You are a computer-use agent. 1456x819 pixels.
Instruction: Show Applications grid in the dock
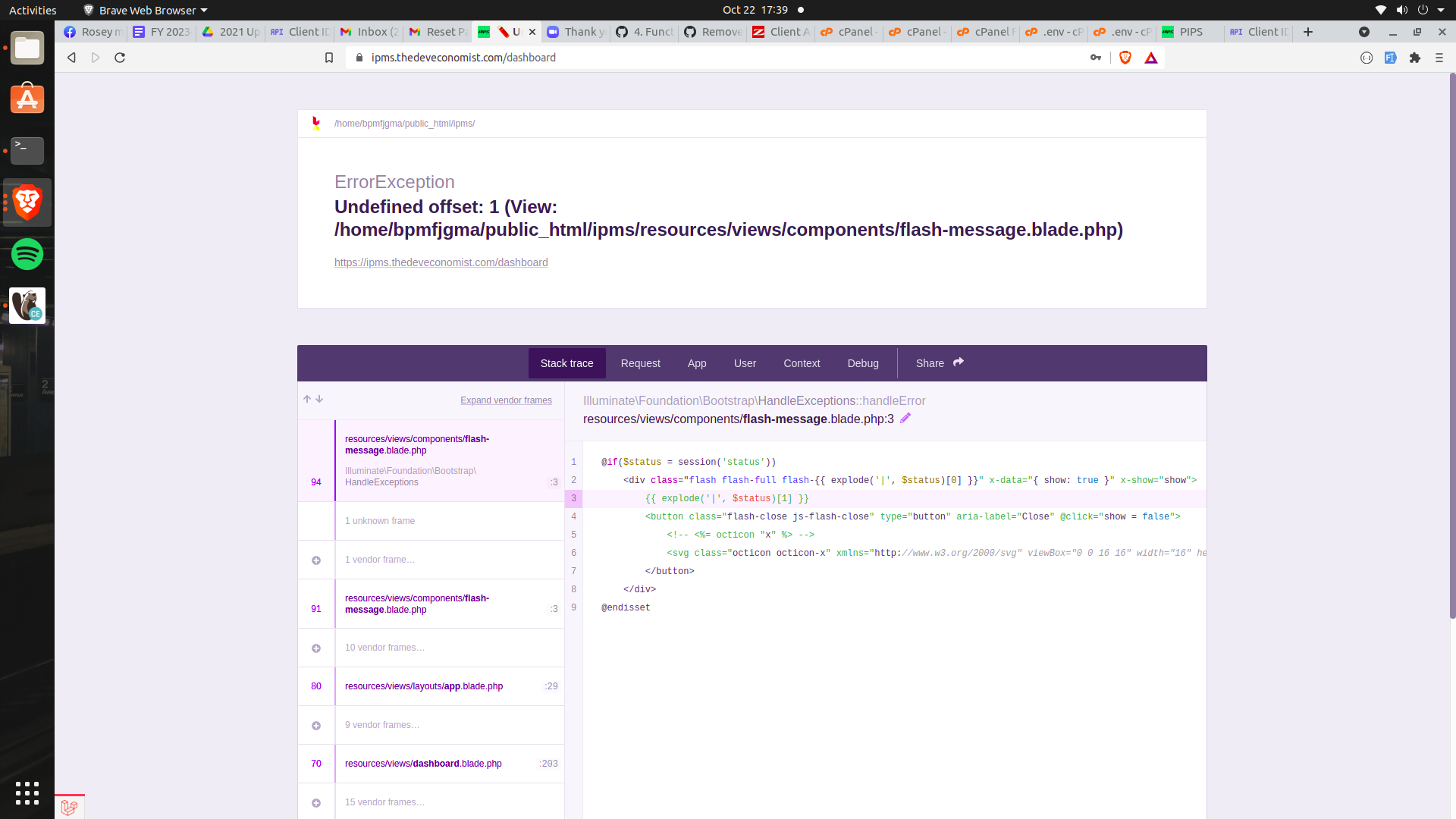pos(27,792)
